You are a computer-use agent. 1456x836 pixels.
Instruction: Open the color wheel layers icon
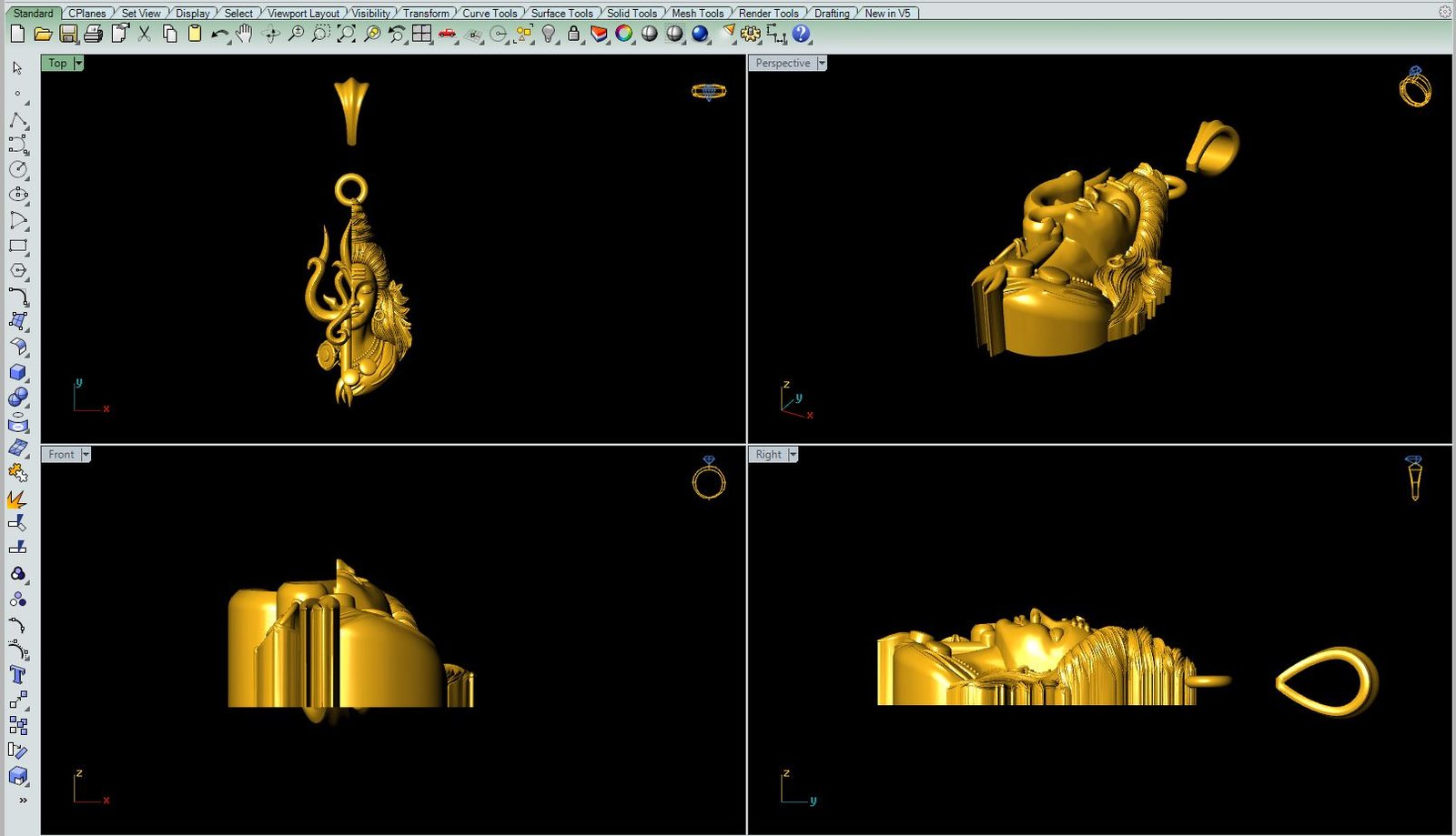pyautogui.click(x=623, y=34)
